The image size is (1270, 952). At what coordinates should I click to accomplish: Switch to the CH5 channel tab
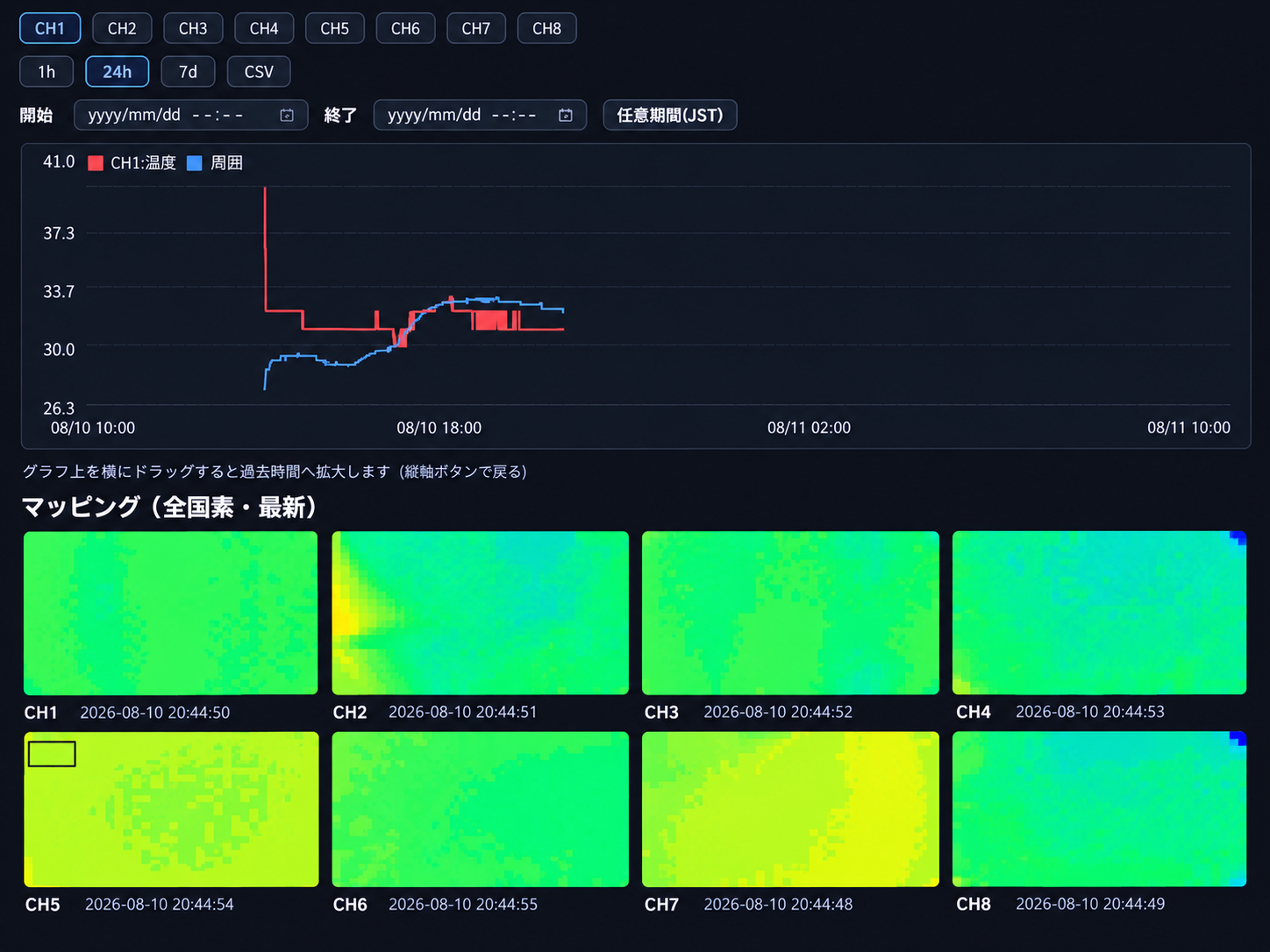[335, 28]
